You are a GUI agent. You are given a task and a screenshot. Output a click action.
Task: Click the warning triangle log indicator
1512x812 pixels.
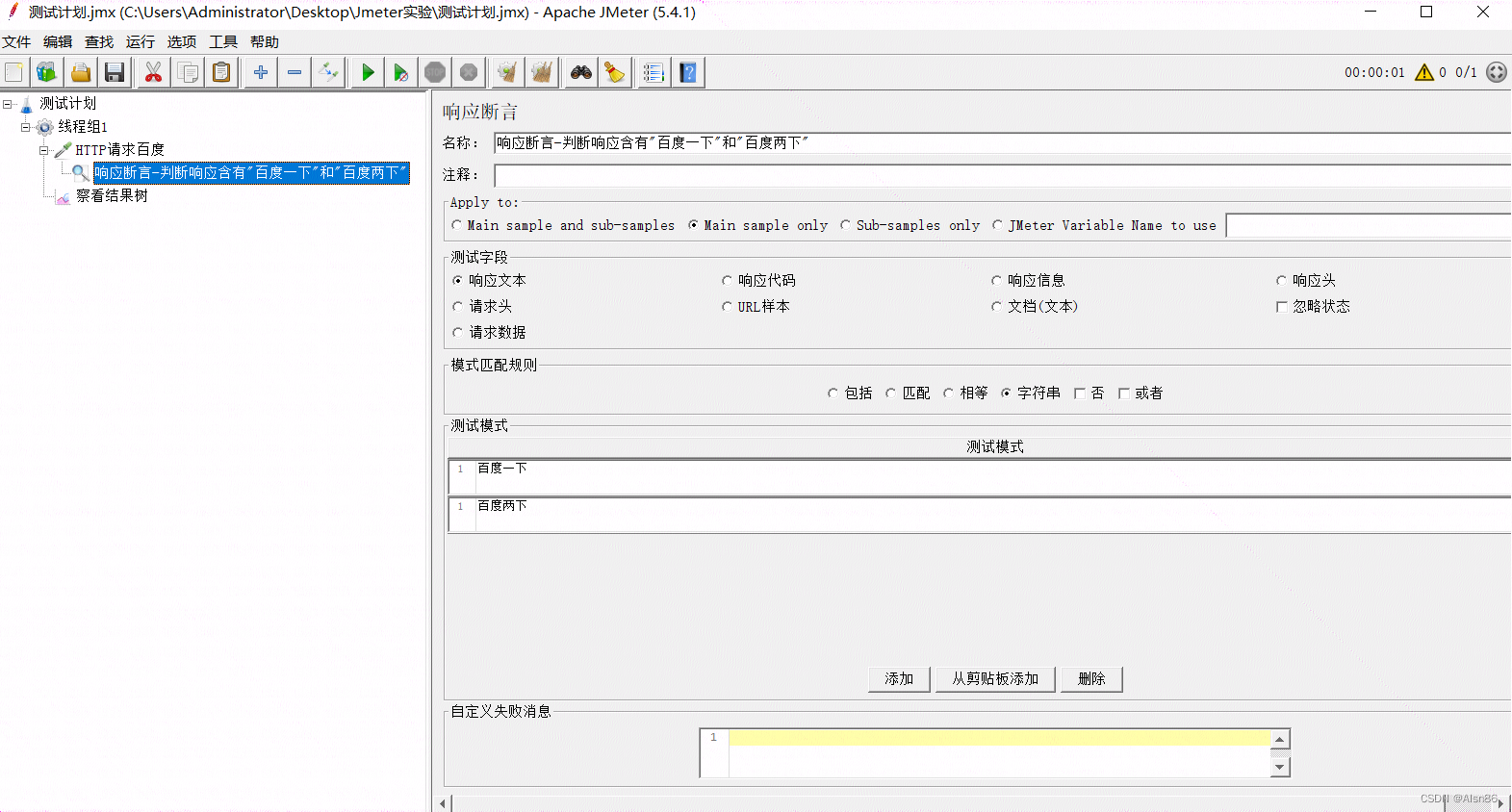(1424, 72)
